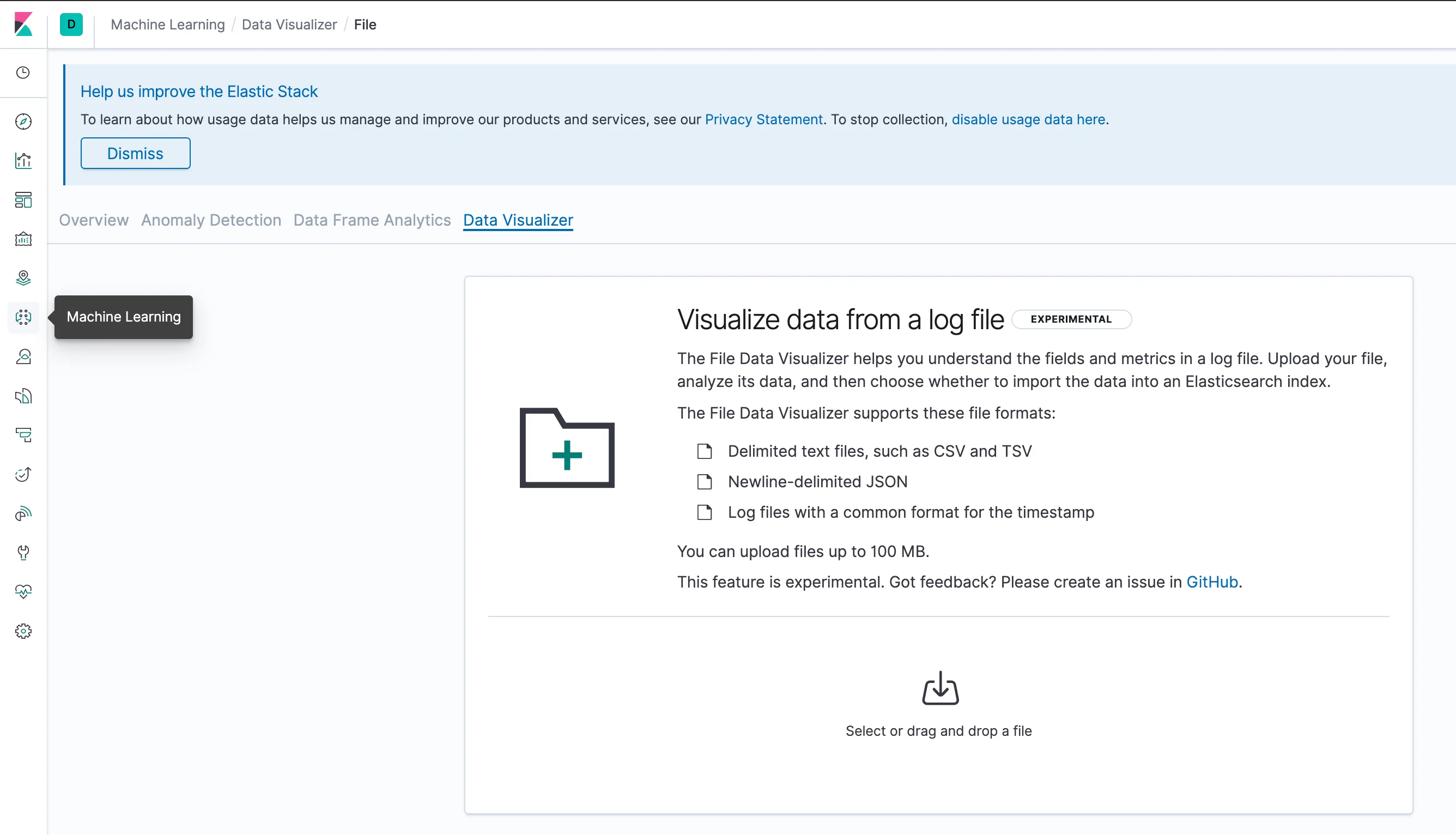Image resolution: width=1456 pixels, height=835 pixels.
Task: Switch to the Anomaly Detection tab
Action: (x=211, y=220)
